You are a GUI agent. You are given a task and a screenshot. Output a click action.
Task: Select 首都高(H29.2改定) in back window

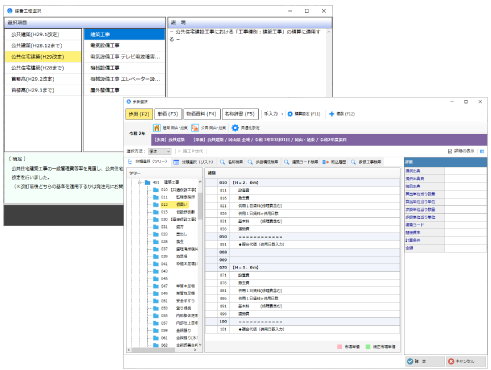pos(43,79)
